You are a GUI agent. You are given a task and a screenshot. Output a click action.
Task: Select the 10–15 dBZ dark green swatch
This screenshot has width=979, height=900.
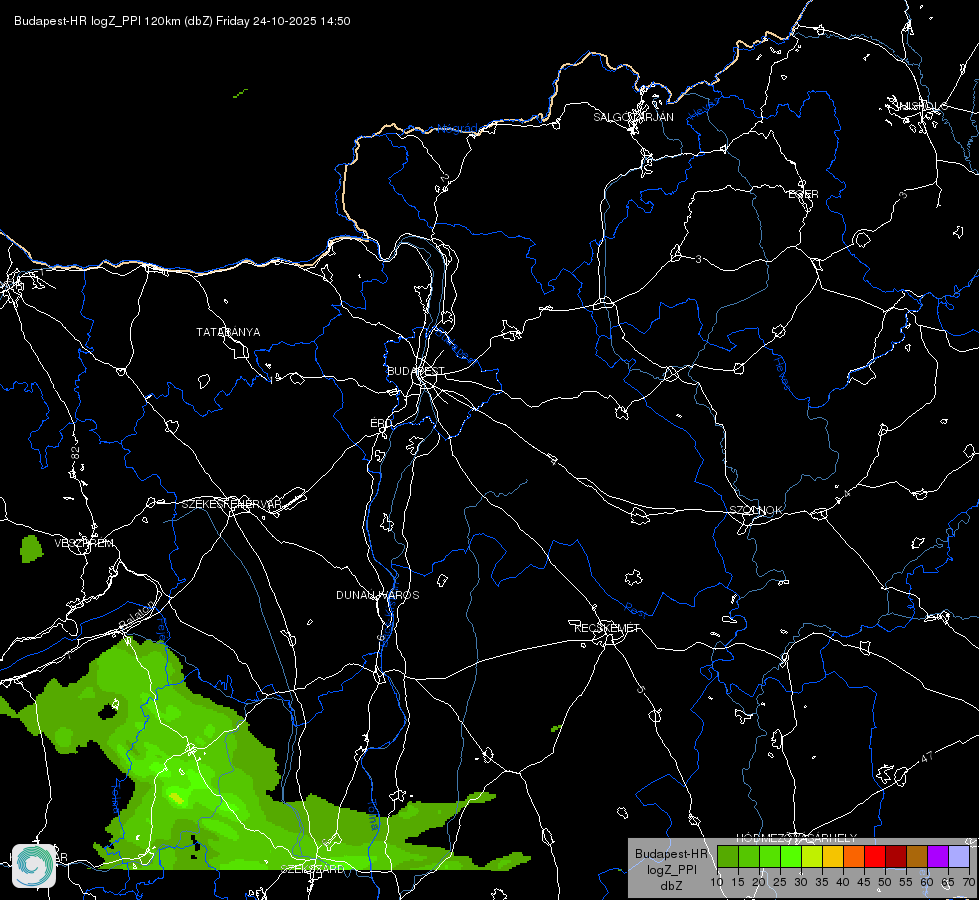727,856
